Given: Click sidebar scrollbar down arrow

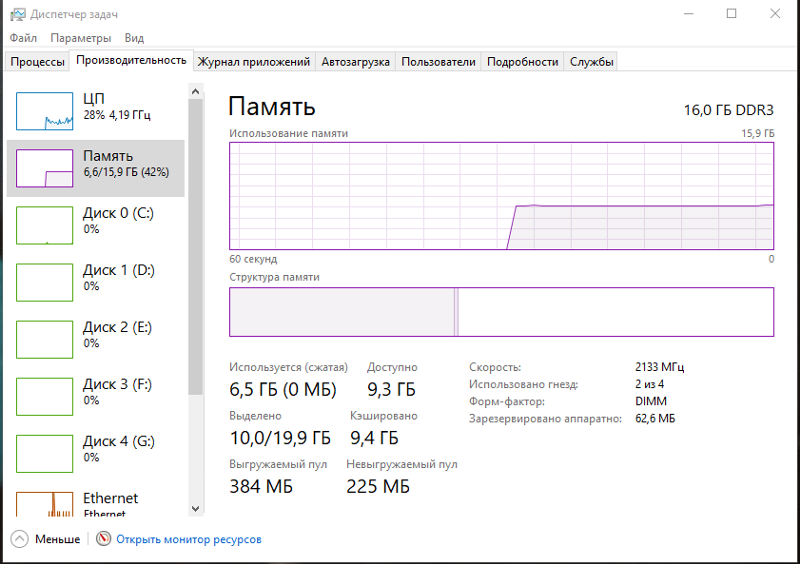Looking at the screenshot, I should tap(195, 508).
